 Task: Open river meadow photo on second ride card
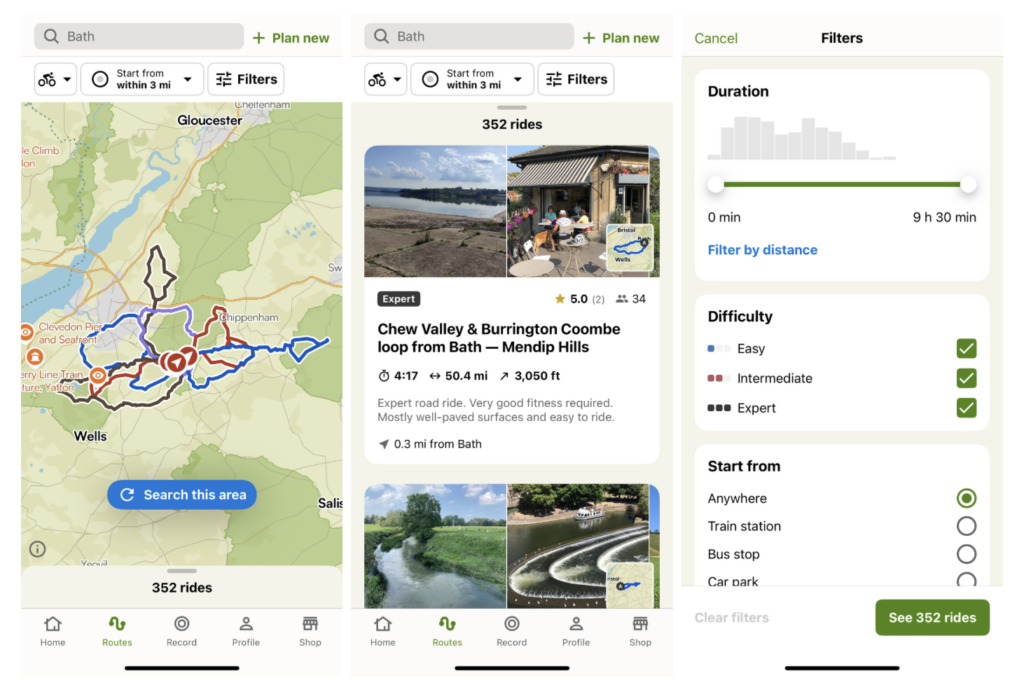tap(435, 546)
